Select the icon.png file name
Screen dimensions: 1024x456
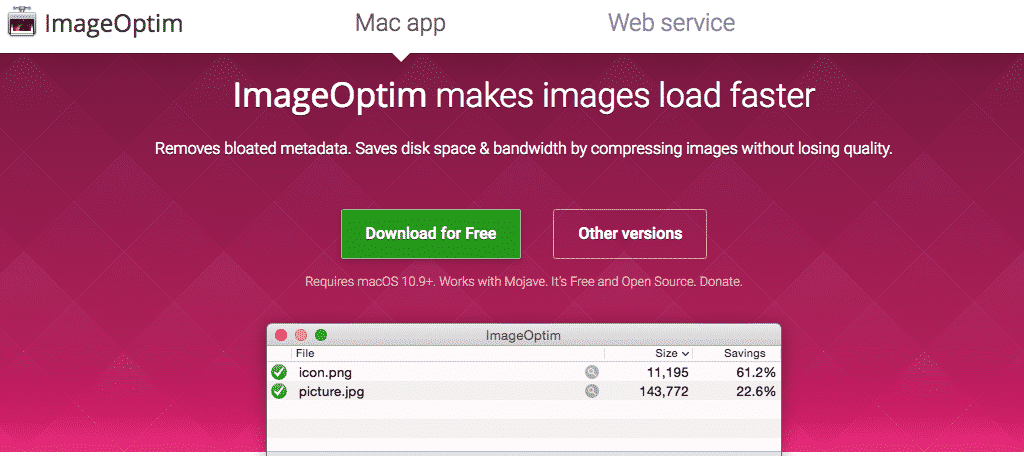326,372
